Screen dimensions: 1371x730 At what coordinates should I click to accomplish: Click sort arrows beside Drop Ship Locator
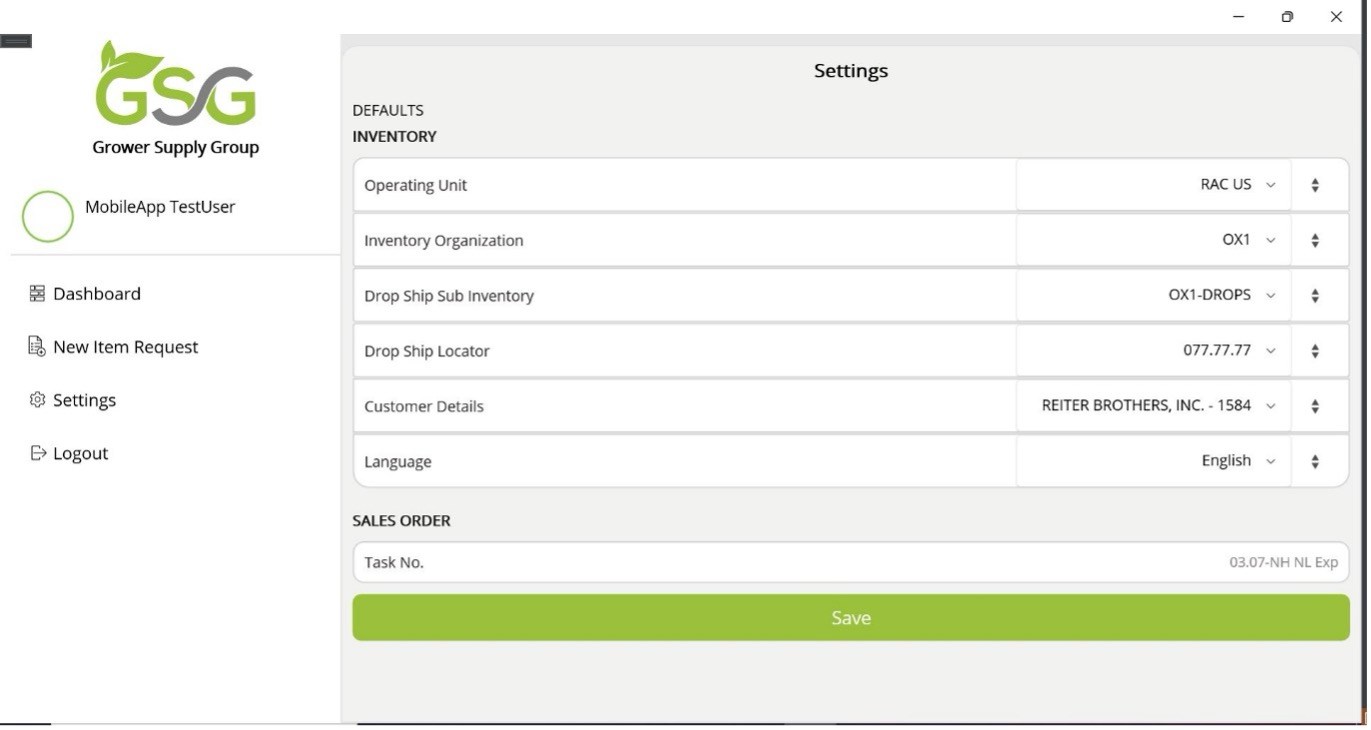(1315, 351)
